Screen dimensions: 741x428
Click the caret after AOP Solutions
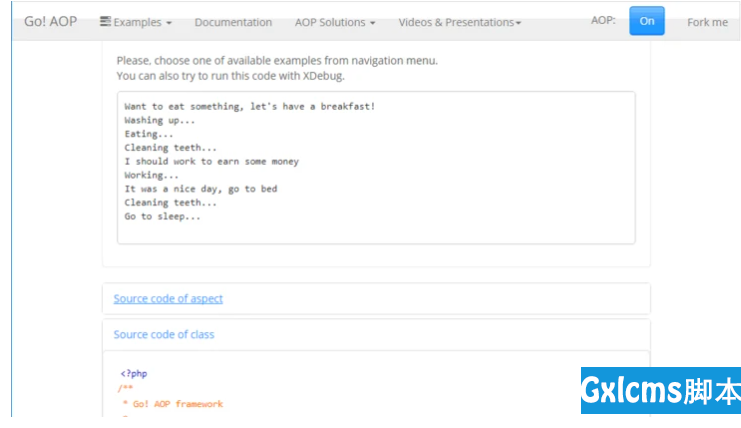coord(373,23)
